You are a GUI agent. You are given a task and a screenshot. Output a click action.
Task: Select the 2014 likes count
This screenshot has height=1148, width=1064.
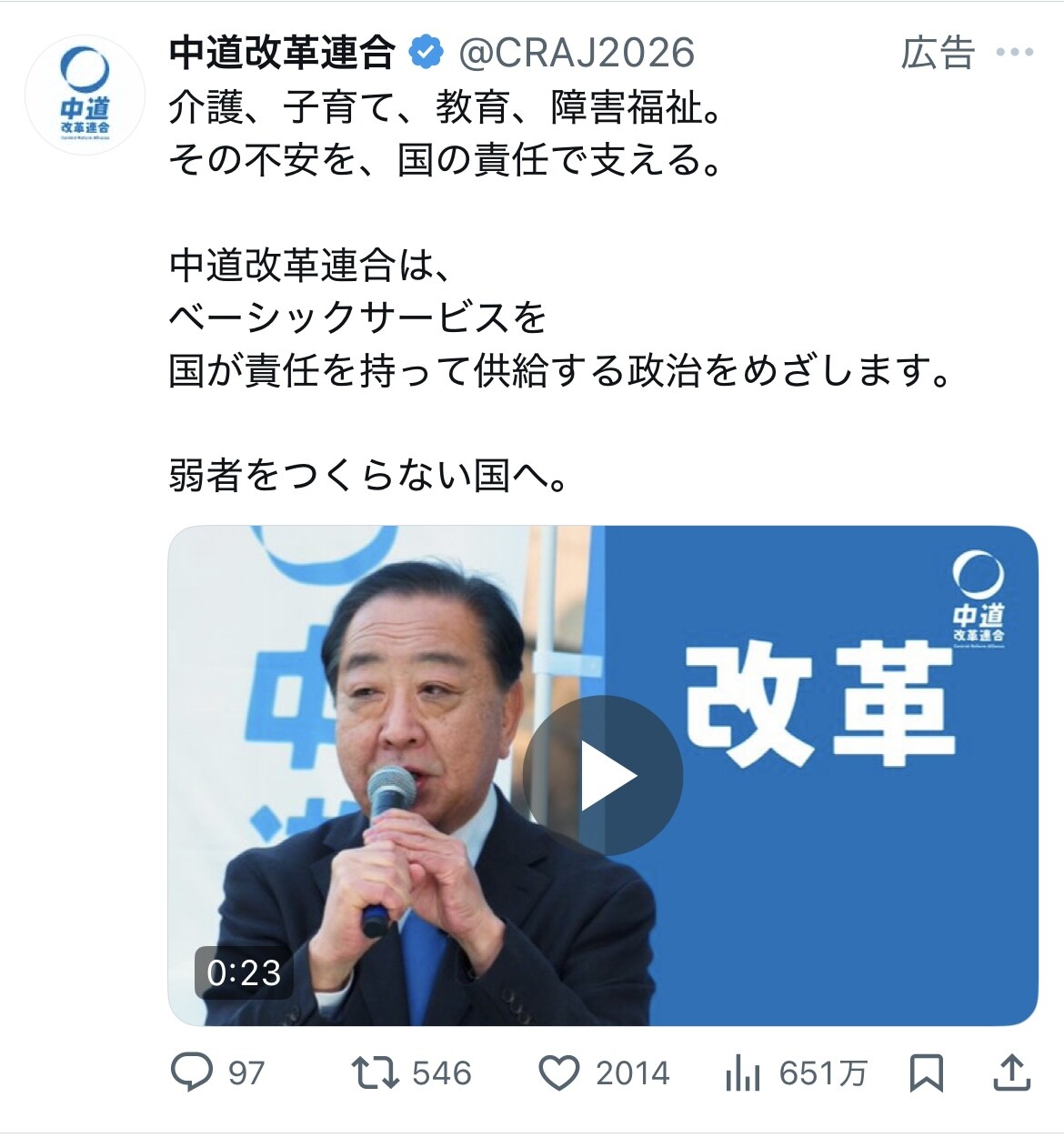point(633,1073)
